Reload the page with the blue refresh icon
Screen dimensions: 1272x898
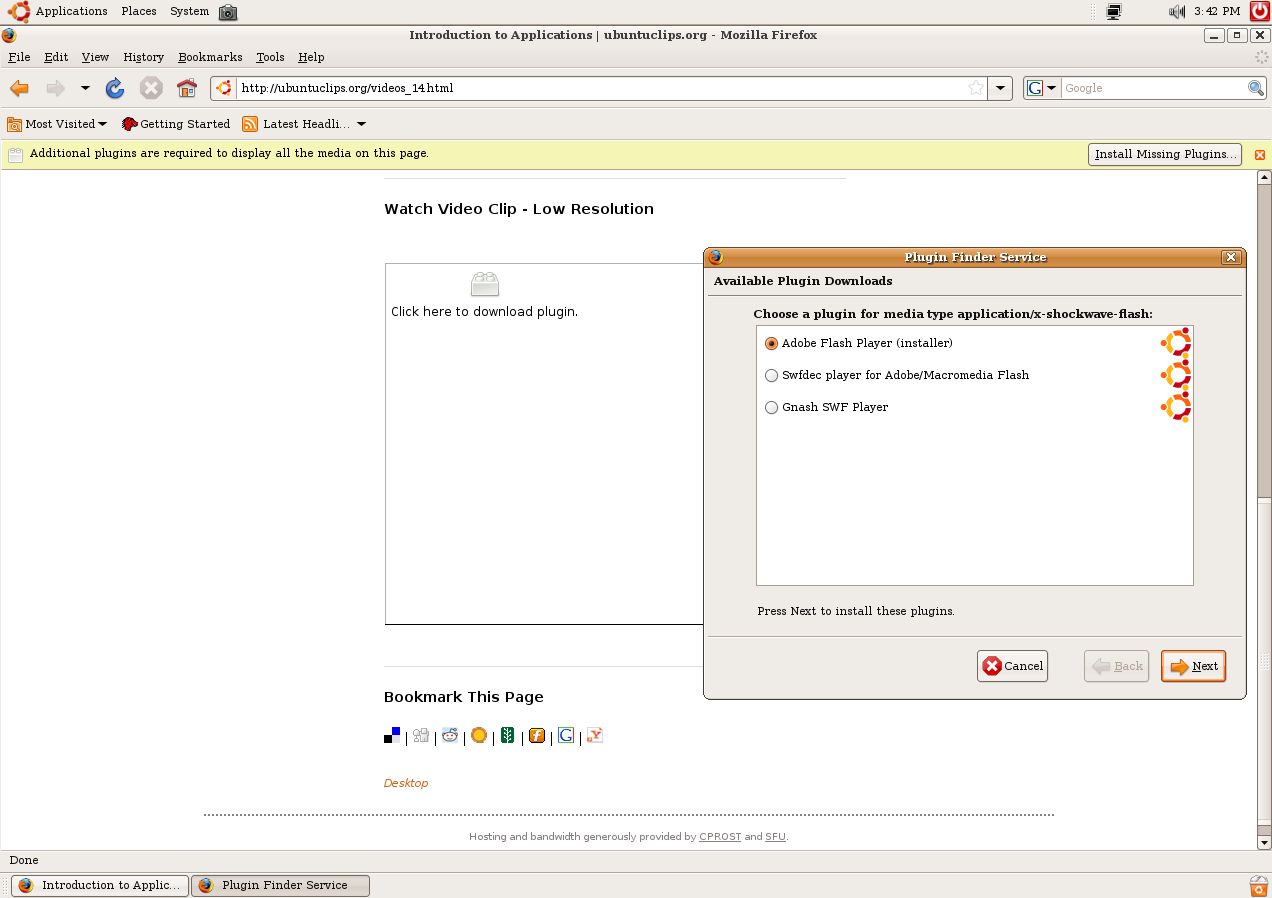tap(115, 88)
